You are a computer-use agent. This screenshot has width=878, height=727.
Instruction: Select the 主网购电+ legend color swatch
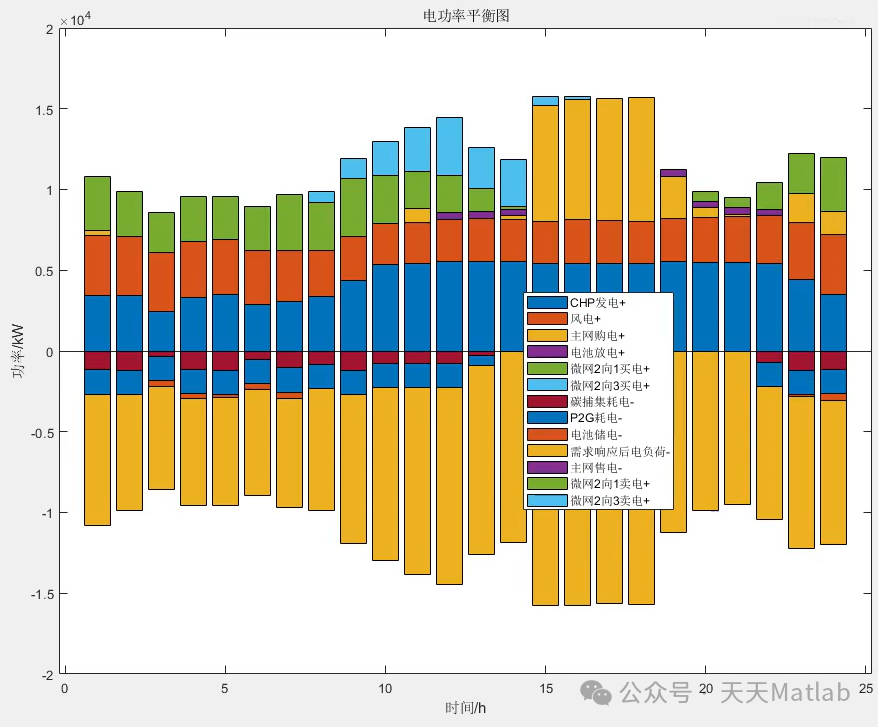(547, 335)
